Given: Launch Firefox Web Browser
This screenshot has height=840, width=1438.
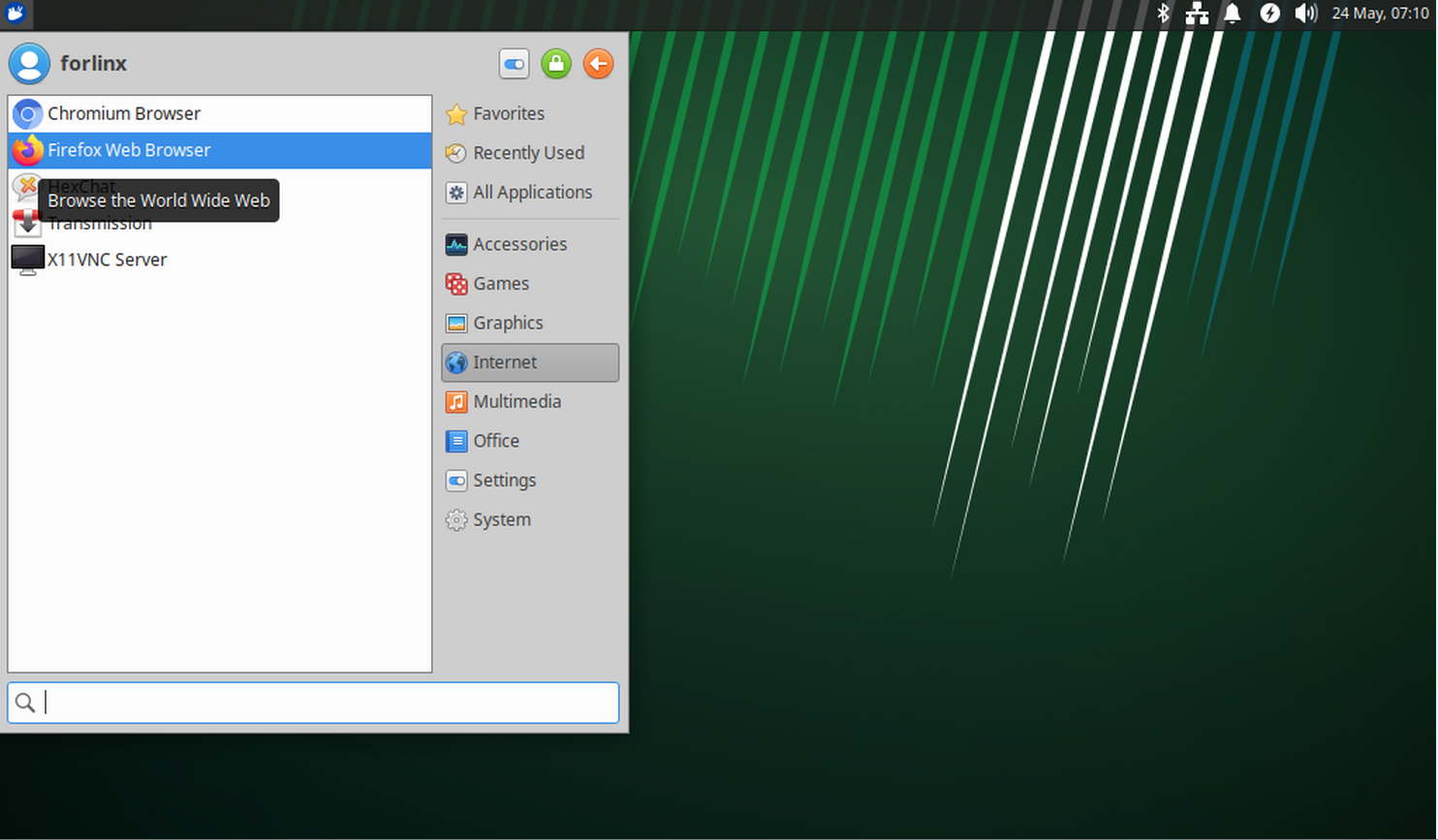Looking at the screenshot, I should (x=220, y=150).
